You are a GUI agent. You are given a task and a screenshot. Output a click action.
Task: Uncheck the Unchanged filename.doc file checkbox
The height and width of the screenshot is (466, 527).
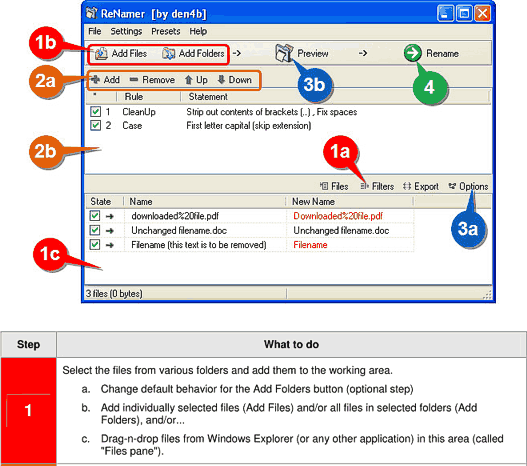pyautogui.click(x=95, y=230)
